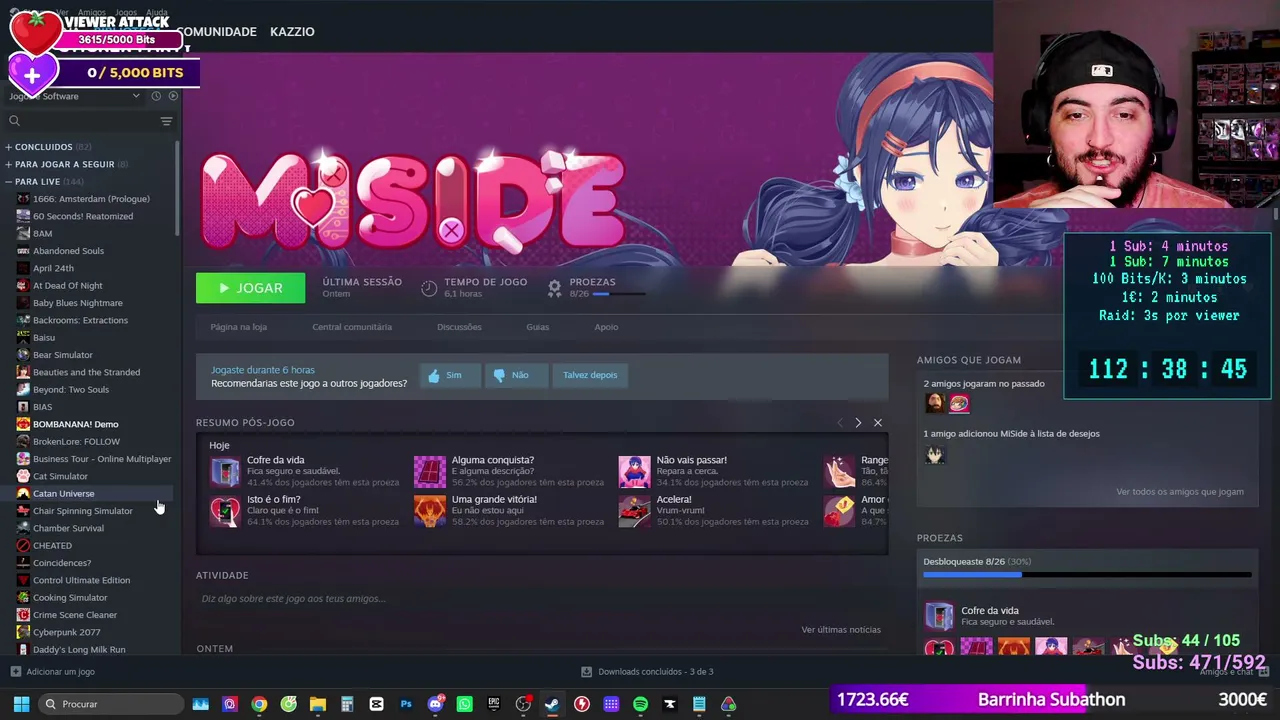Screen dimensions: 1280x720
Task: Click the activity text field for friends
Action: point(542,599)
